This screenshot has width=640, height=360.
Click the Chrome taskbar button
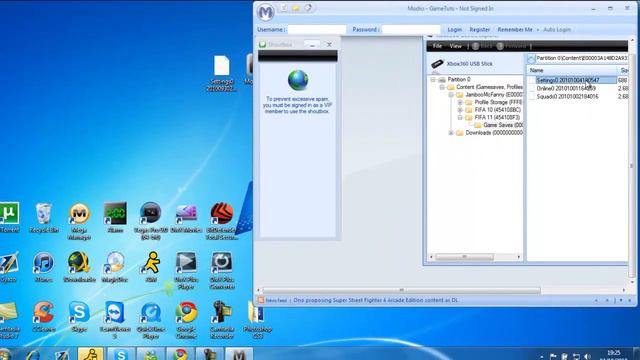tap(180, 354)
